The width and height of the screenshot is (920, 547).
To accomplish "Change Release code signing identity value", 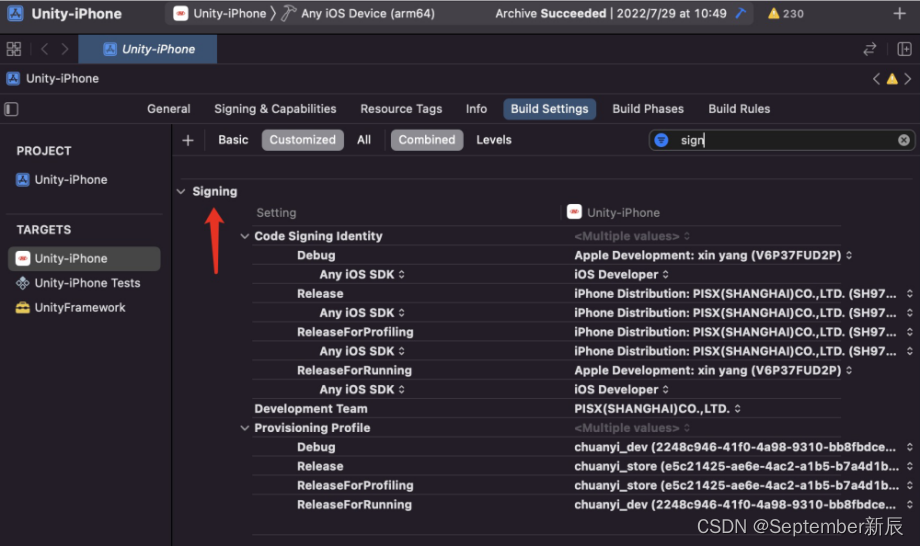I will [x=743, y=294].
